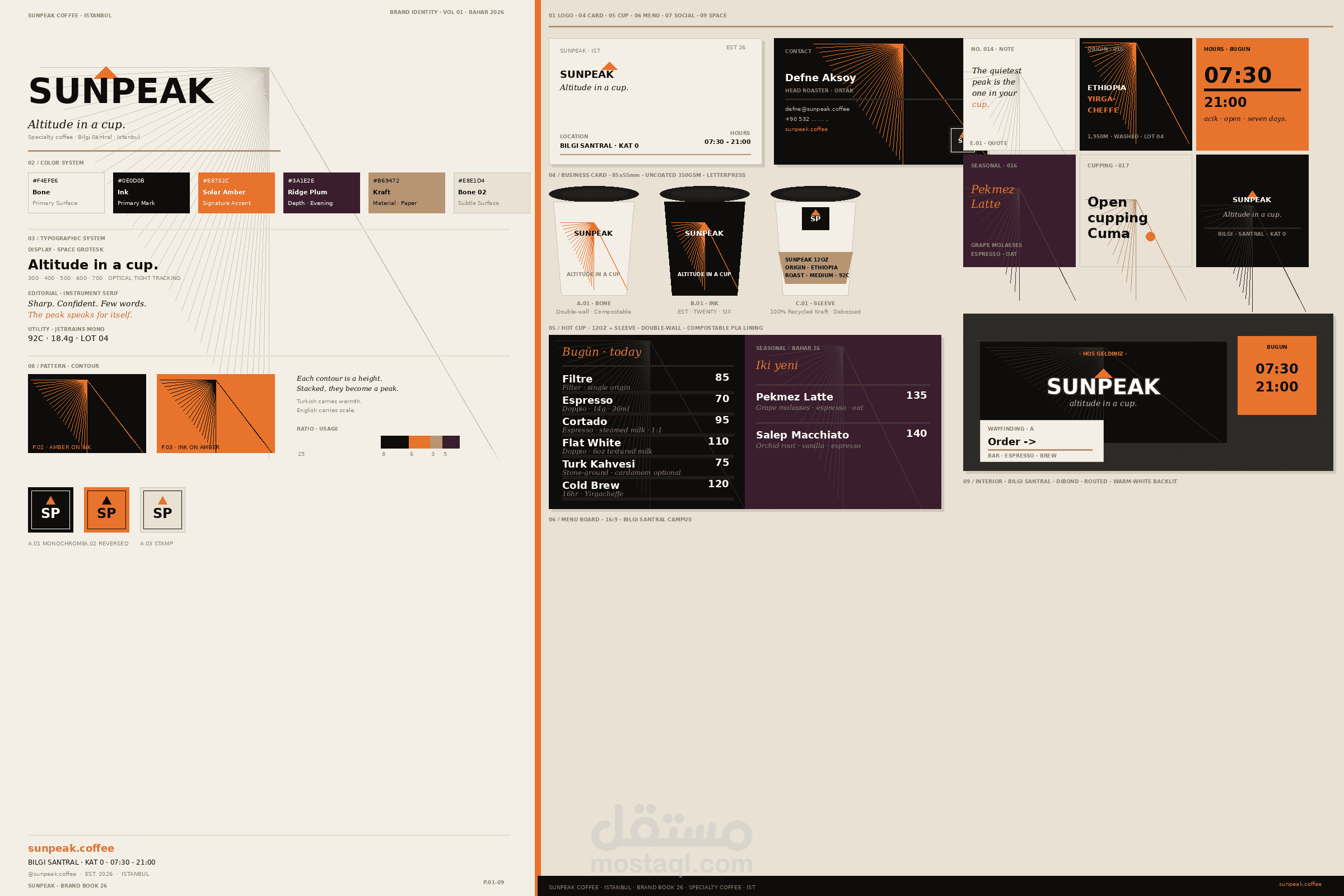Open the Open cupping Cuma tile

tap(1136, 211)
